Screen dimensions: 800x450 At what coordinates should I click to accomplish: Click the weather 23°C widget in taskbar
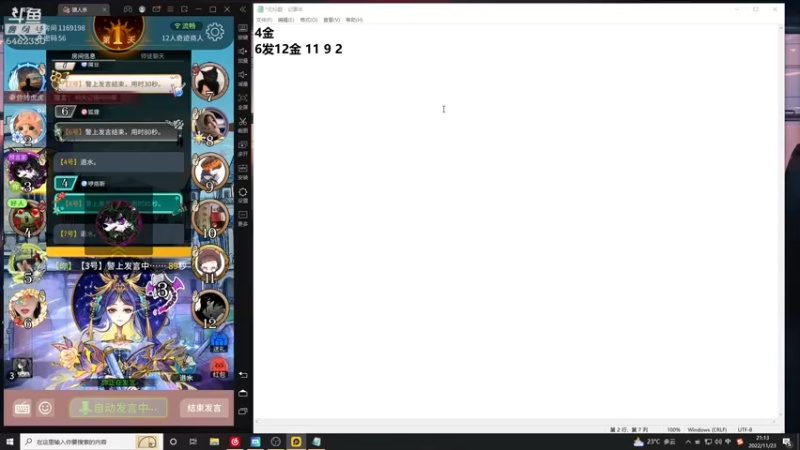pyautogui.click(x=654, y=442)
